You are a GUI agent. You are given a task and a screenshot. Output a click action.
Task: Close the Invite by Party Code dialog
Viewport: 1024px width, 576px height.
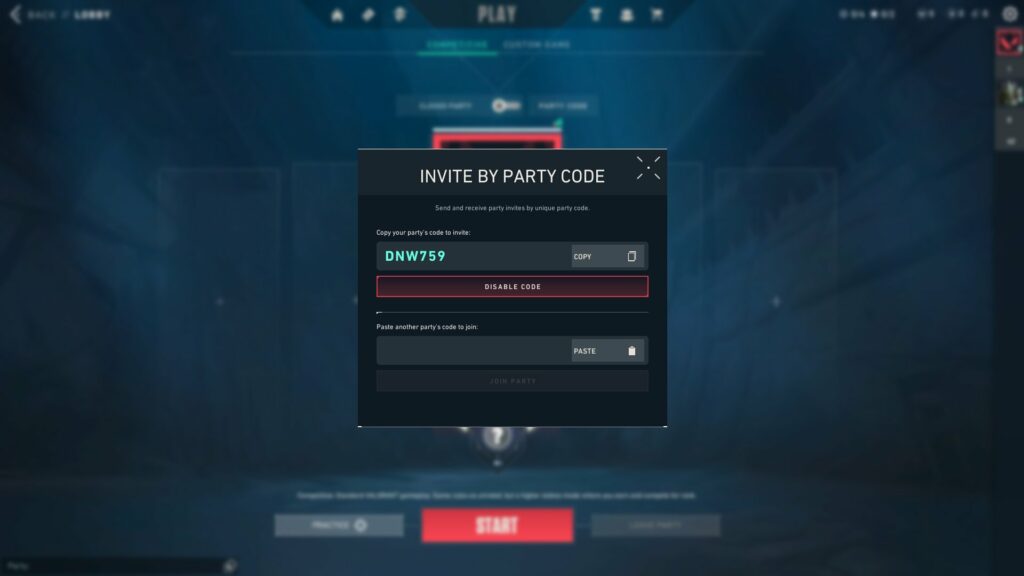click(x=648, y=168)
